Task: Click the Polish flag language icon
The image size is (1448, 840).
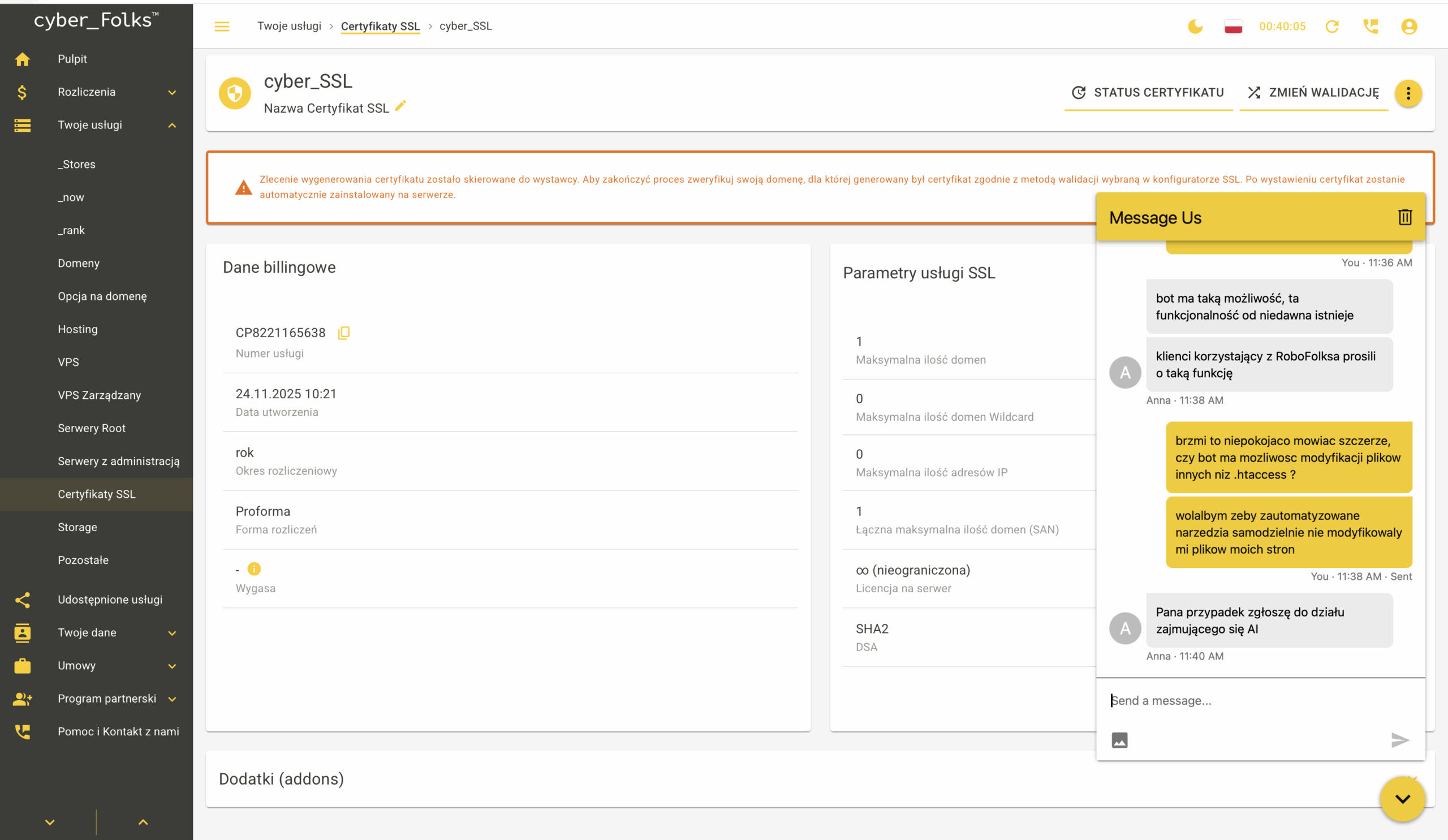Action: [1233, 27]
